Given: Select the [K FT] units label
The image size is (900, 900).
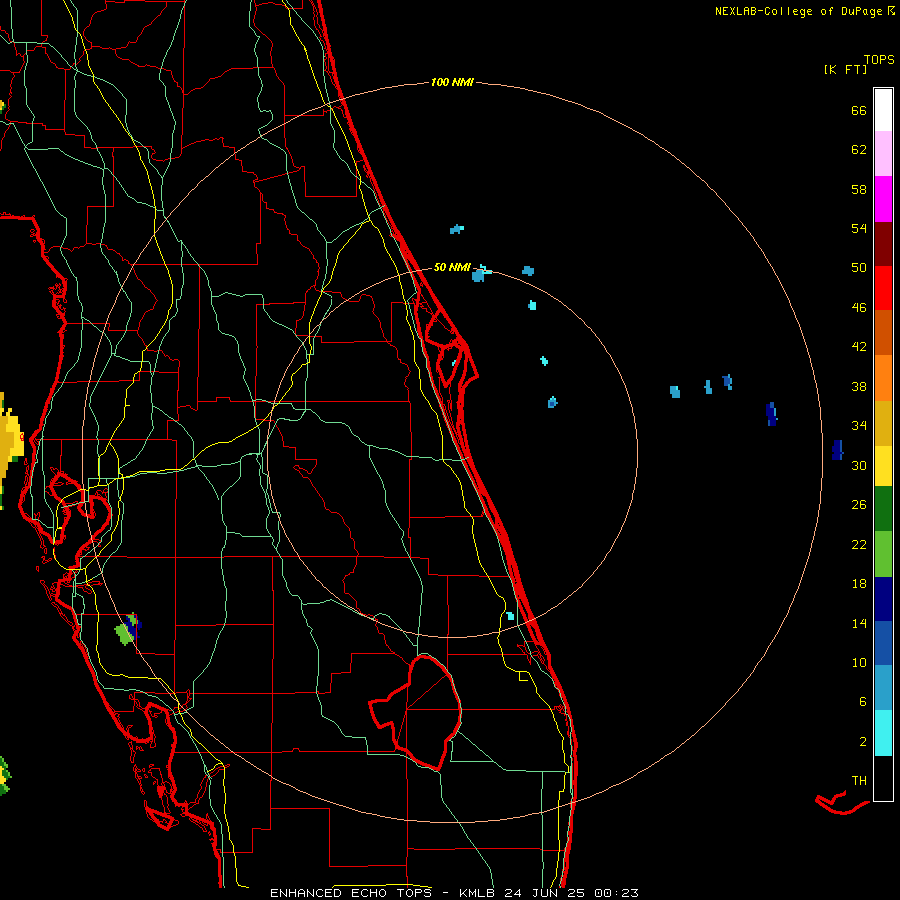Looking at the screenshot, I should coord(845,69).
